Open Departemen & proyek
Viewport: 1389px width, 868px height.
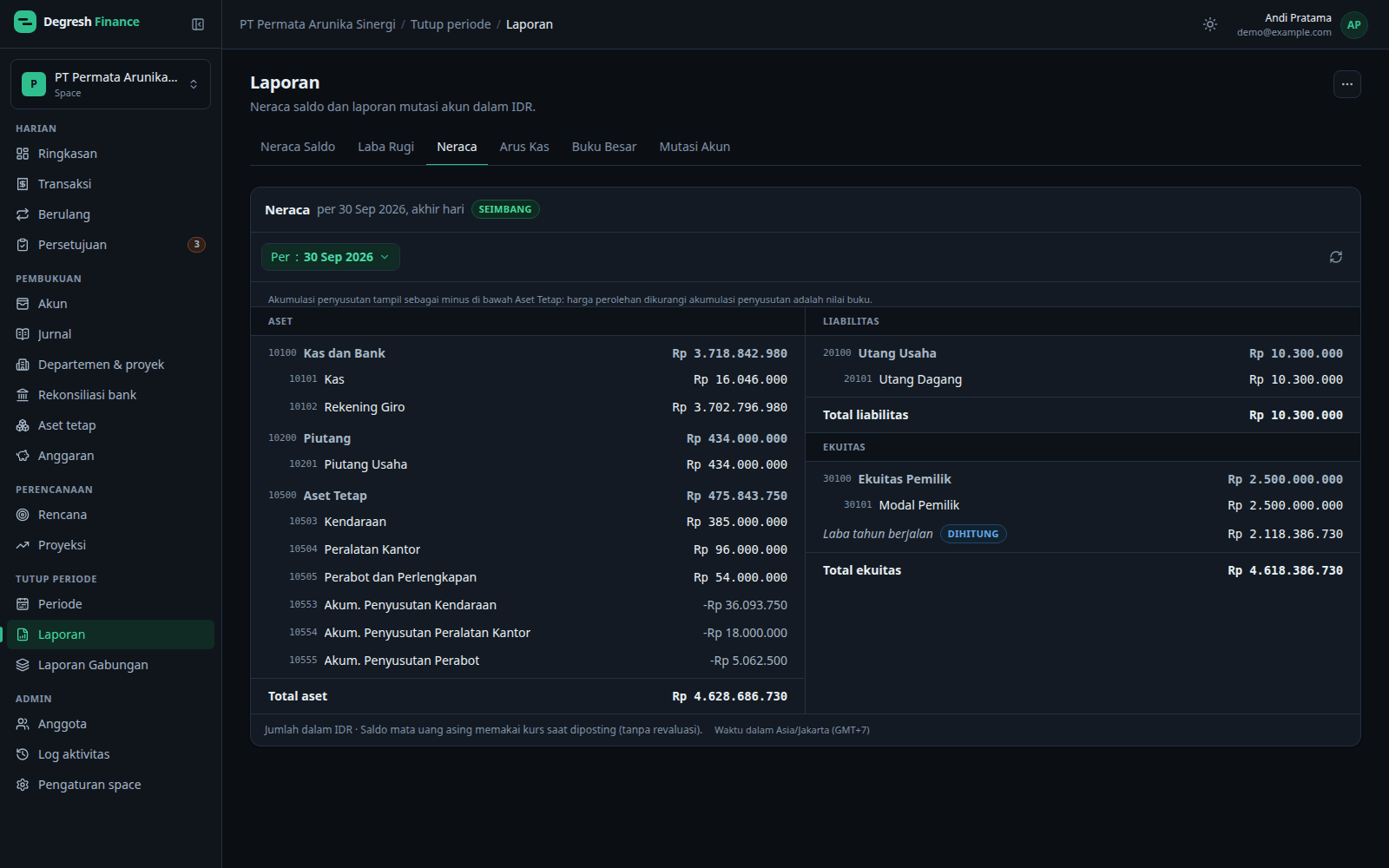[x=110, y=365]
